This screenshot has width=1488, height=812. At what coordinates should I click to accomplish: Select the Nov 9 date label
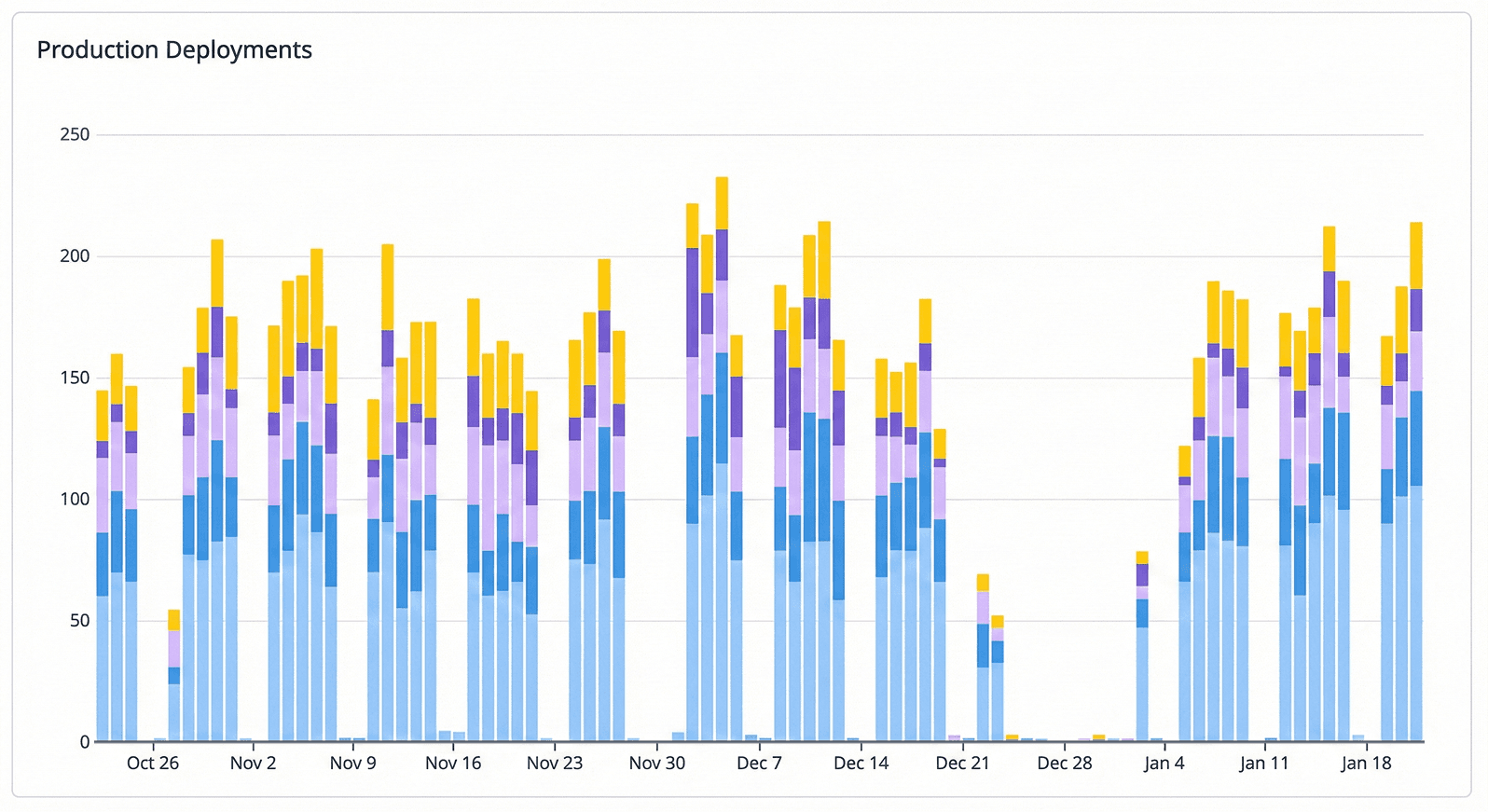click(353, 764)
